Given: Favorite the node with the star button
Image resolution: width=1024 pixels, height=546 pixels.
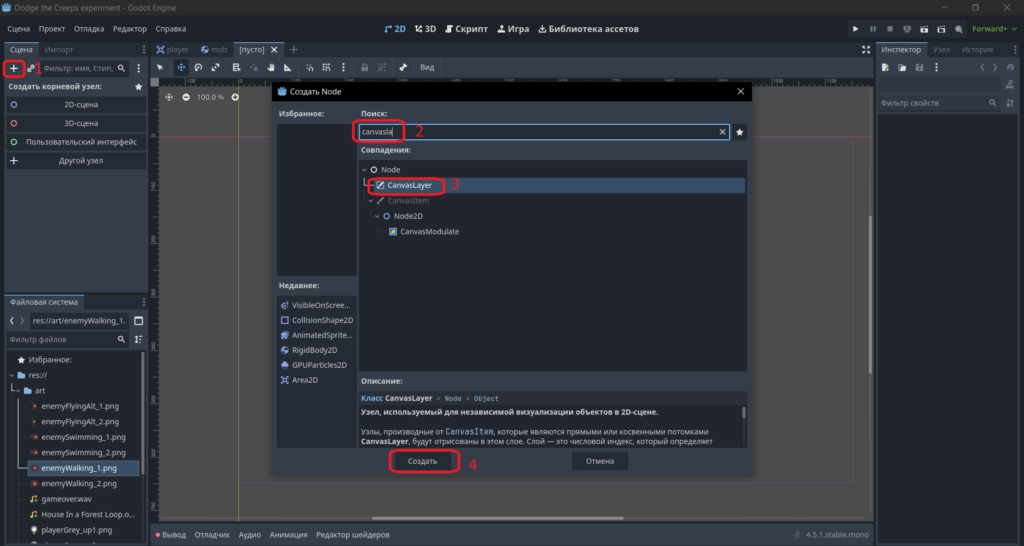Looking at the screenshot, I should point(739,132).
